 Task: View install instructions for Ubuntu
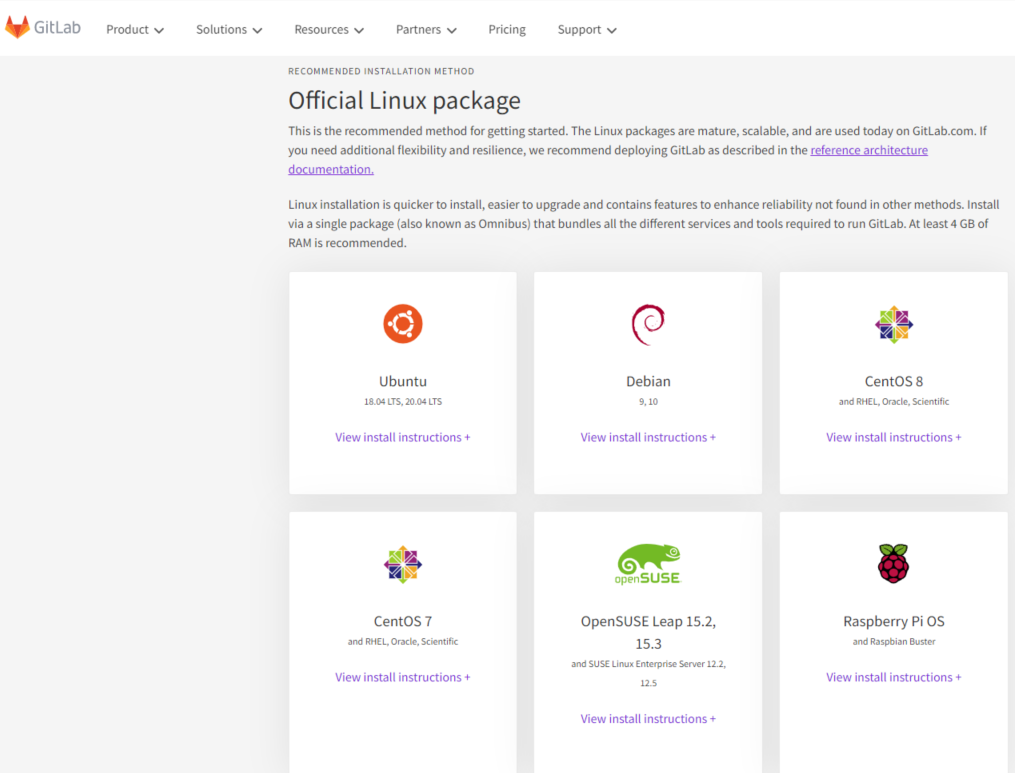[403, 438]
